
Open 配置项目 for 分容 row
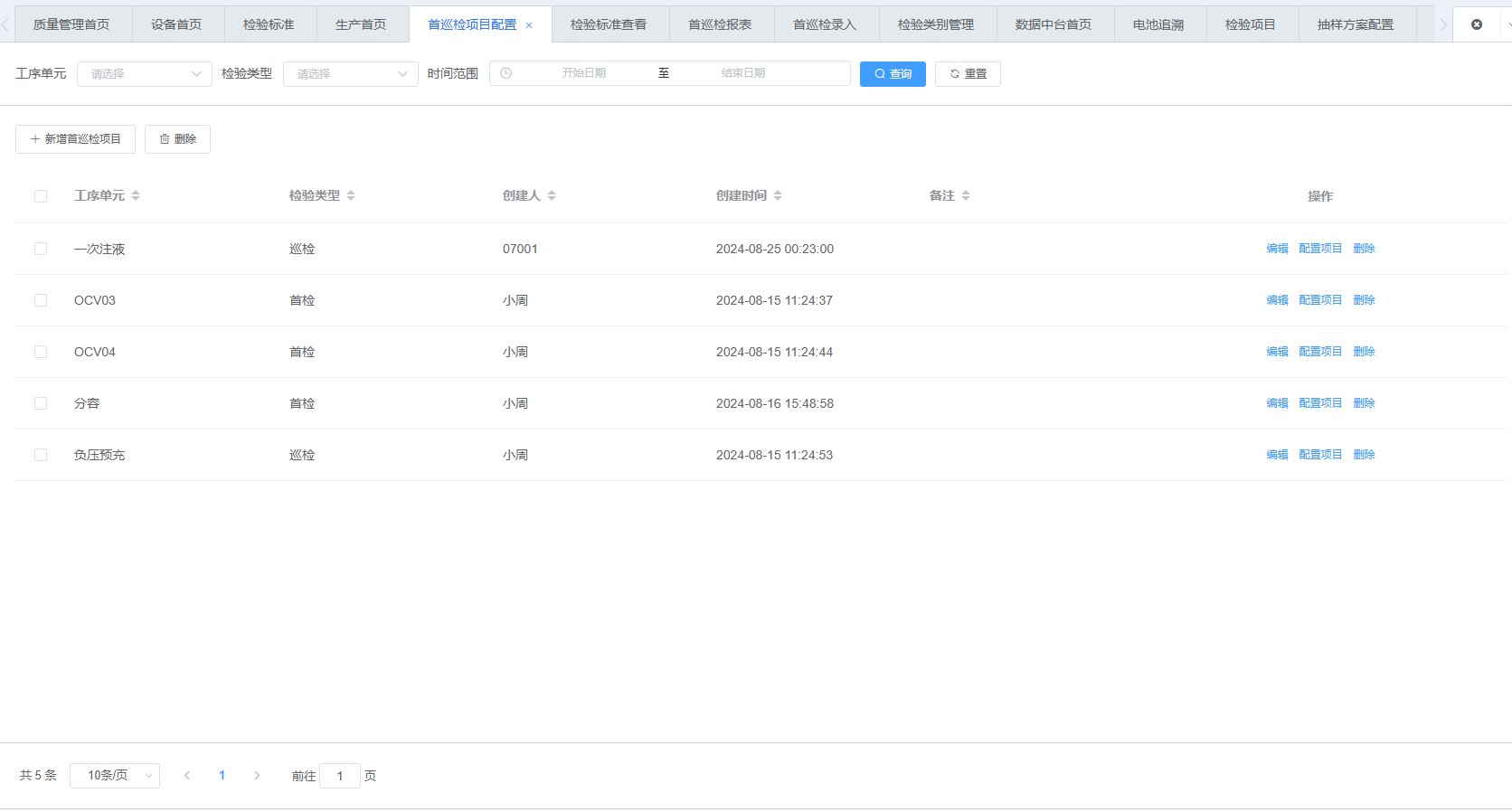point(1320,403)
